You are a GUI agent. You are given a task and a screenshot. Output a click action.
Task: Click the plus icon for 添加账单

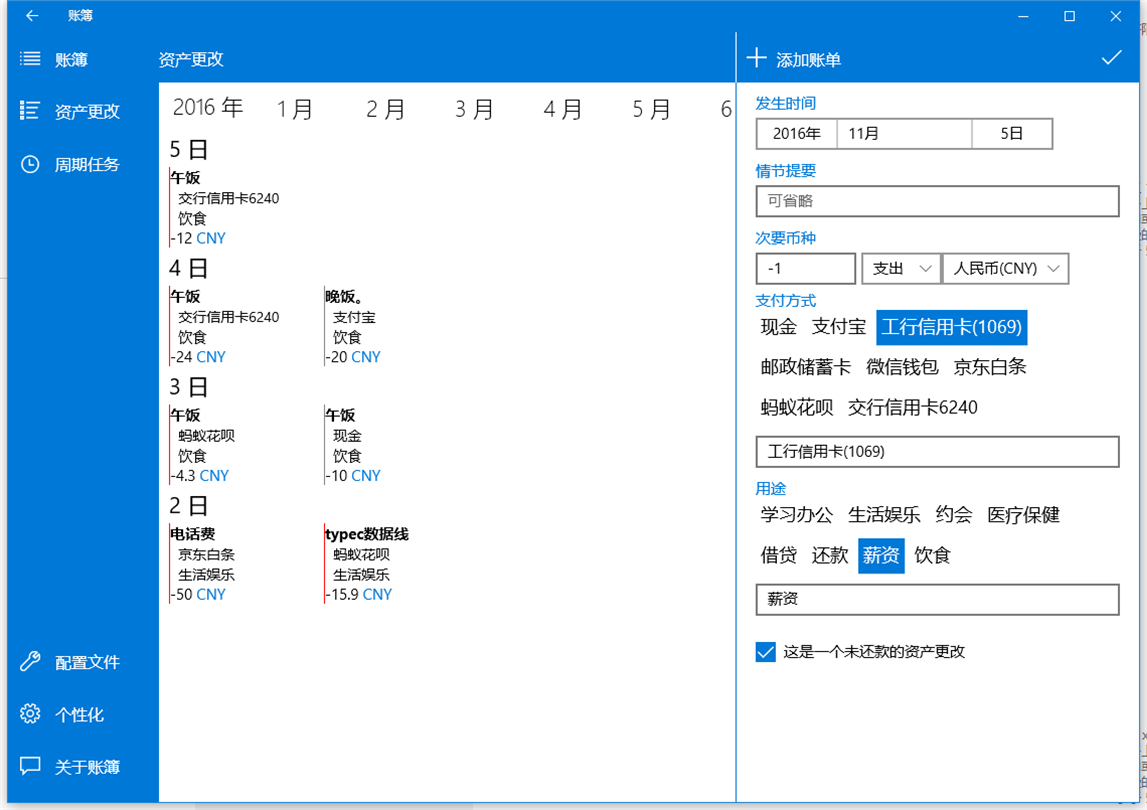click(x=756, y=58)
